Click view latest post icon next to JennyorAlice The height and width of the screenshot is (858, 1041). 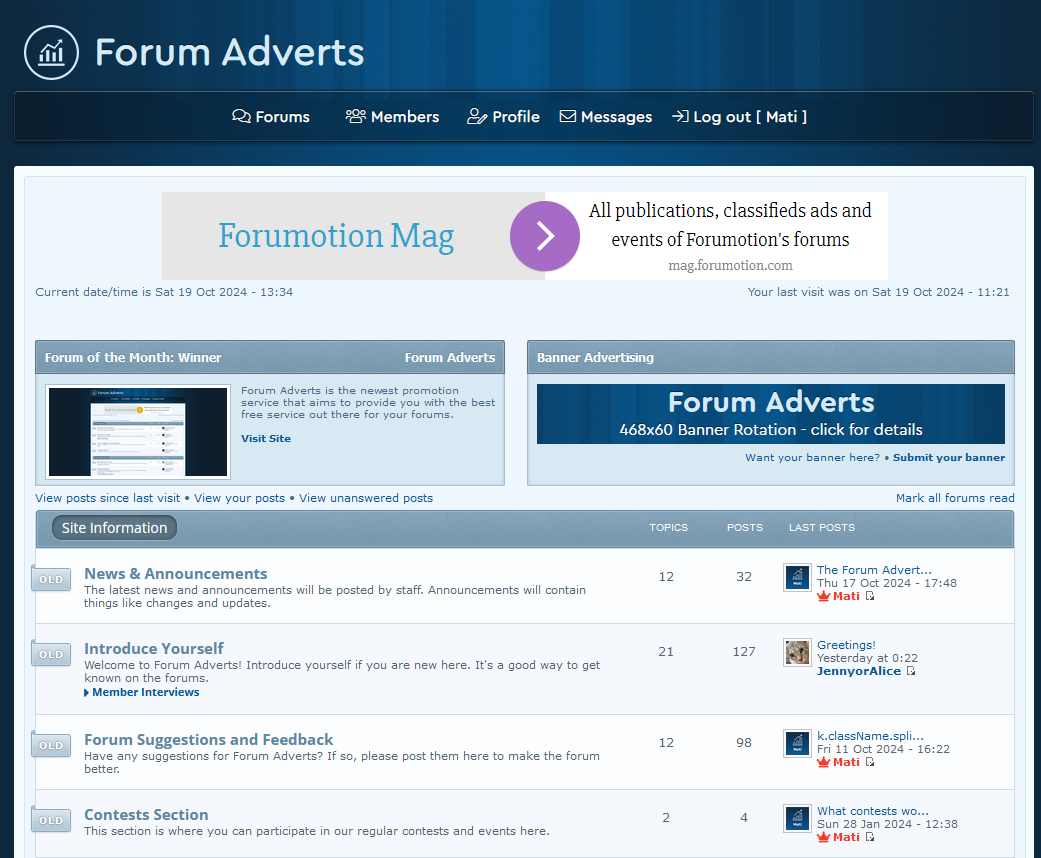[x=911, y=671]
